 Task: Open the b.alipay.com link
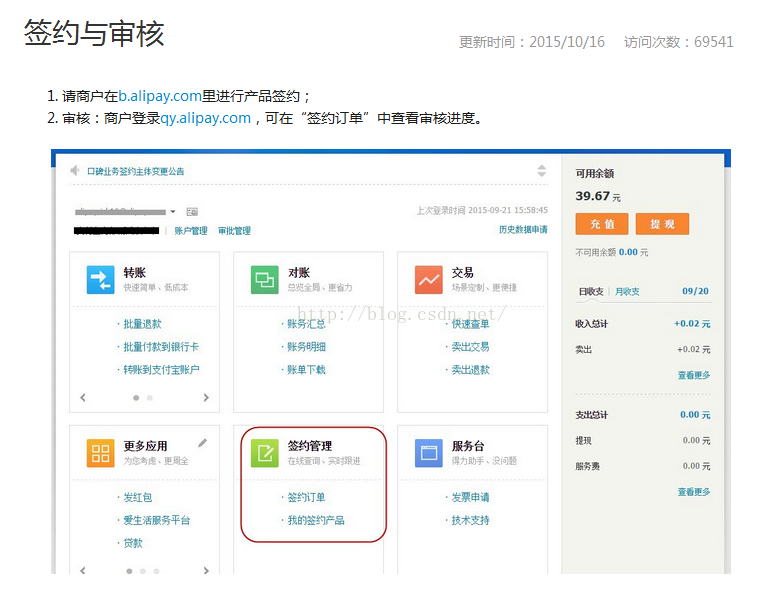click(x=160, y=96)
